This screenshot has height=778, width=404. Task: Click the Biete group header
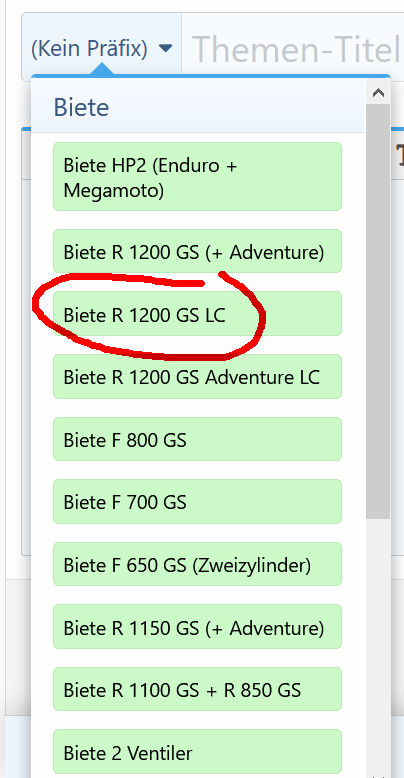(x=198, y=107)
